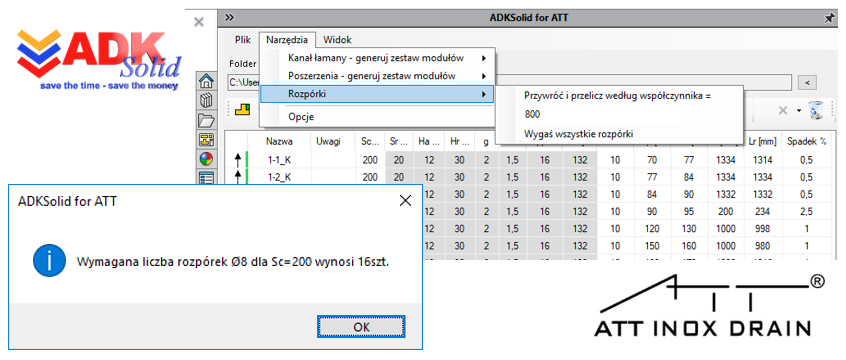
Task: Click the Nazwa column header
Action: tap(279, 141)
